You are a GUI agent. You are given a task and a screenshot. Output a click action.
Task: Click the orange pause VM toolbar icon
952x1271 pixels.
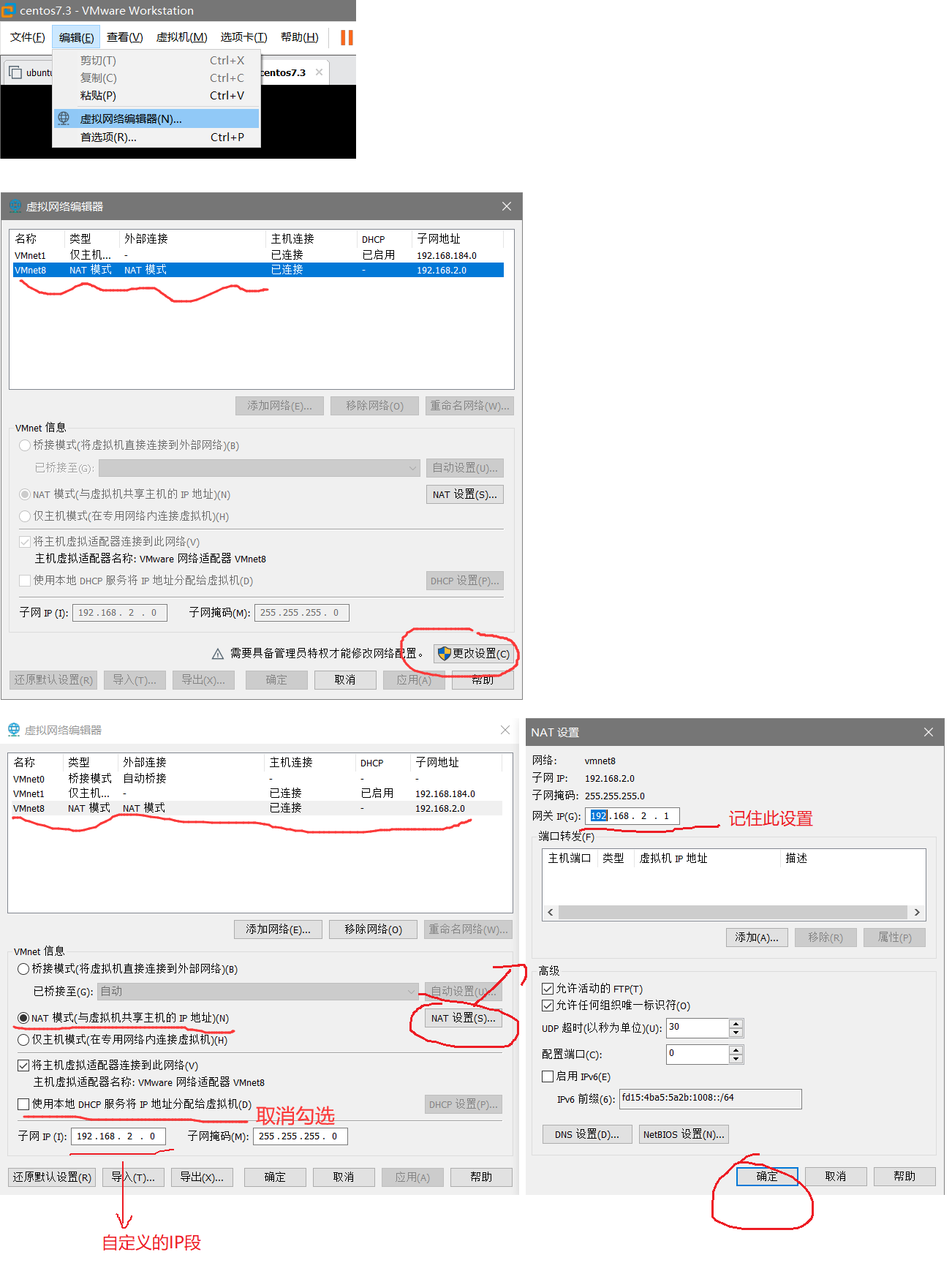pyautogui.click(x=347, y=37)
